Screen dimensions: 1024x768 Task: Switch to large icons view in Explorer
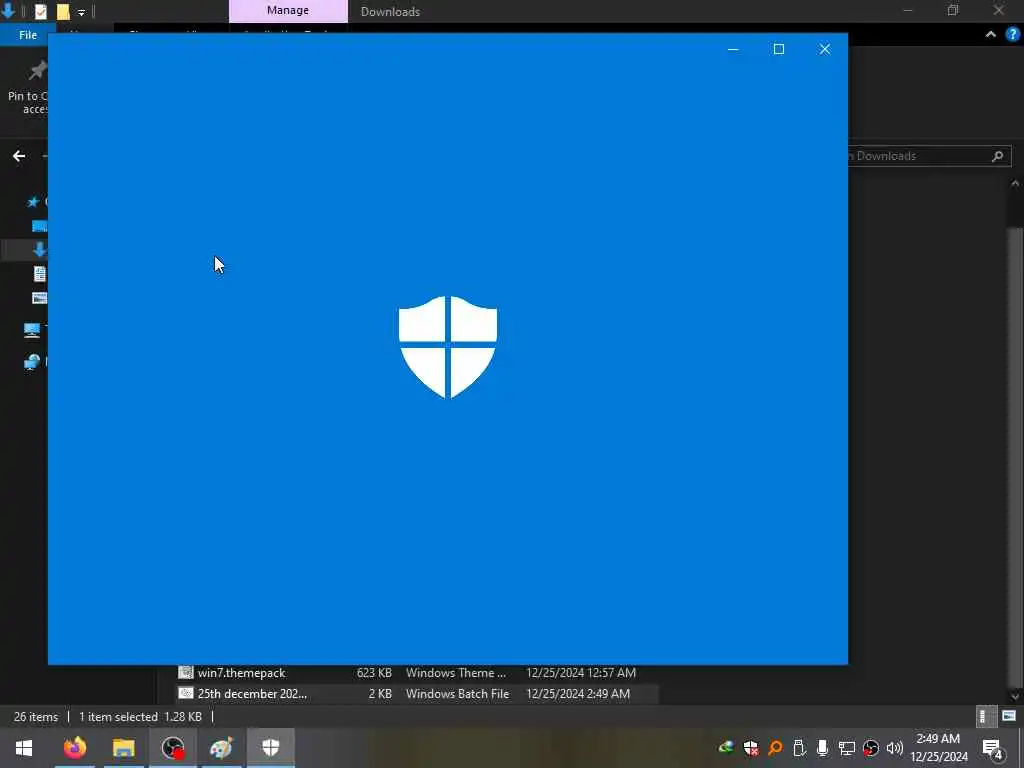point(1008,716)
